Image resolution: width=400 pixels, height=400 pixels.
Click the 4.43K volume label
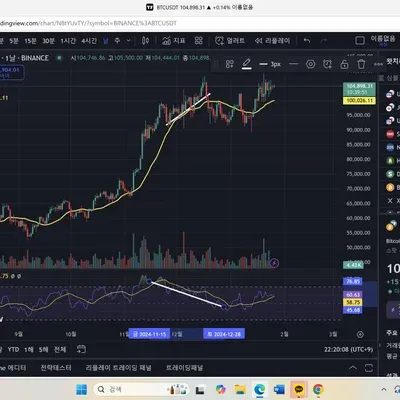point(353,265)
